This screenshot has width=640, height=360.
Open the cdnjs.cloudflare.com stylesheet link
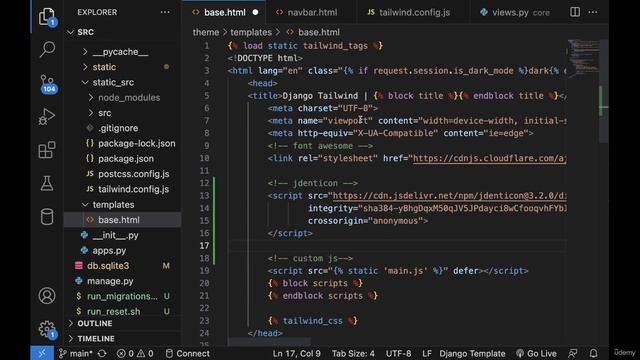point(489,158)
